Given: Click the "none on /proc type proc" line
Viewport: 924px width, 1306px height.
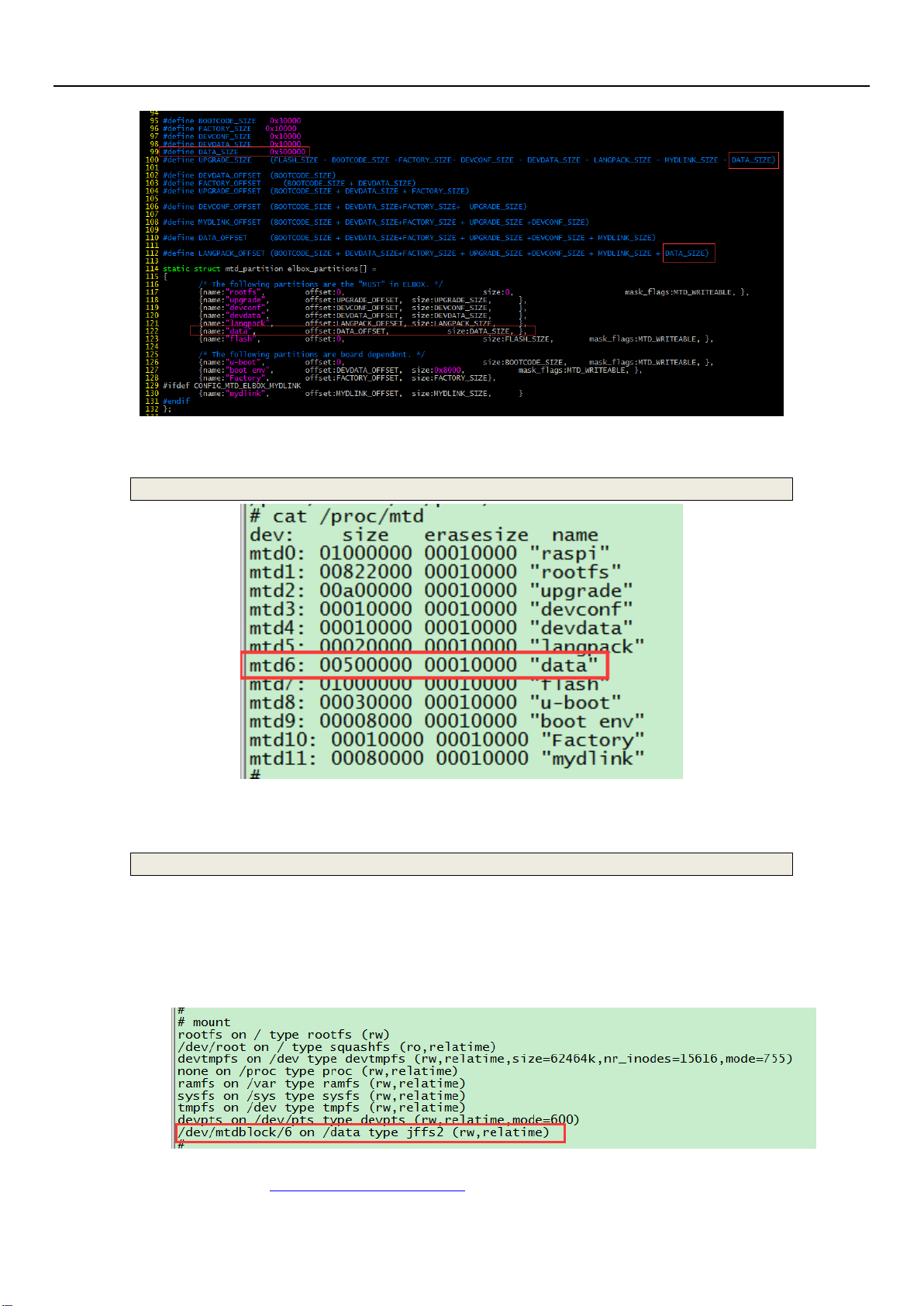Looking at the screenshot, I should pyautogui.click(x=318, y=1071).
